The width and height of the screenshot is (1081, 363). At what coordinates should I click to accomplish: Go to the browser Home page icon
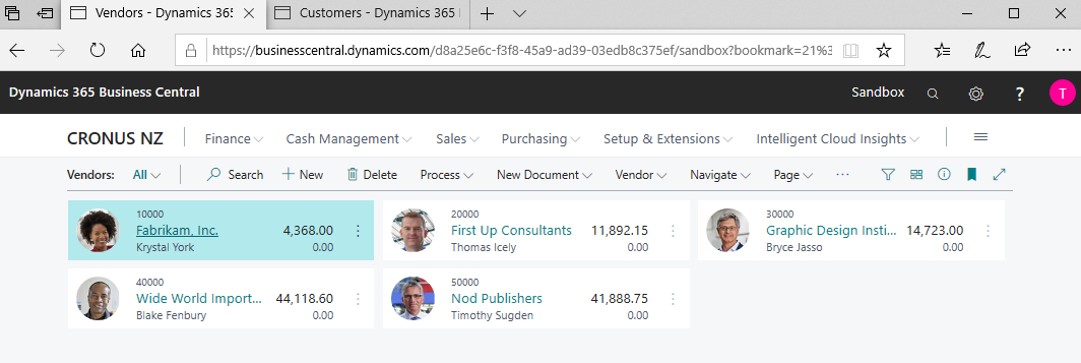click(x=138, y=50)
